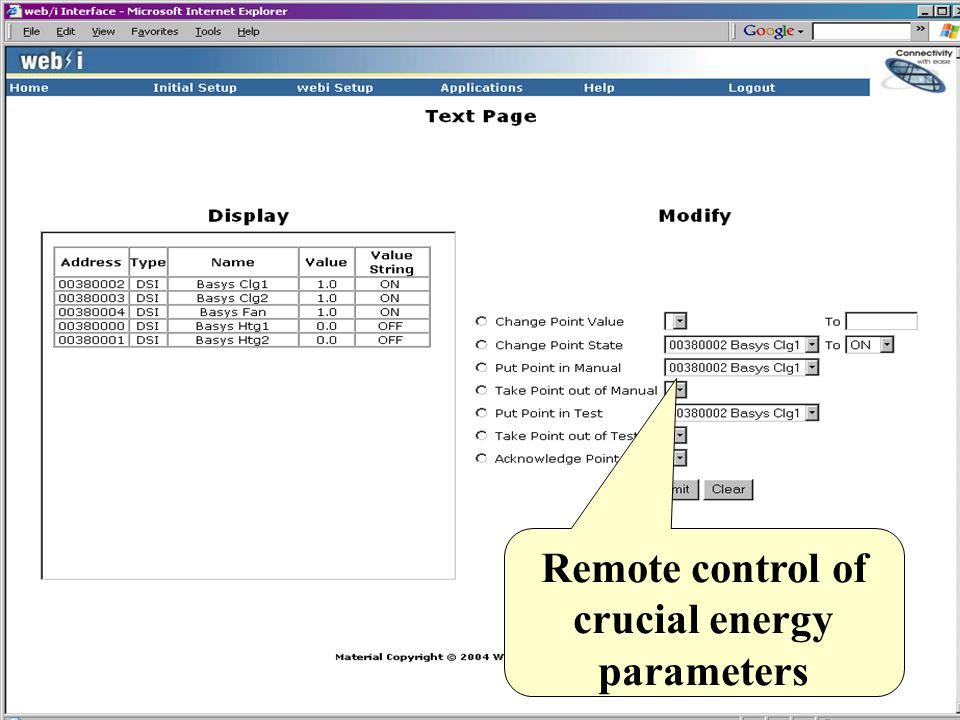
Task: Click the Connectivity with ease logo
Action: 917,71
